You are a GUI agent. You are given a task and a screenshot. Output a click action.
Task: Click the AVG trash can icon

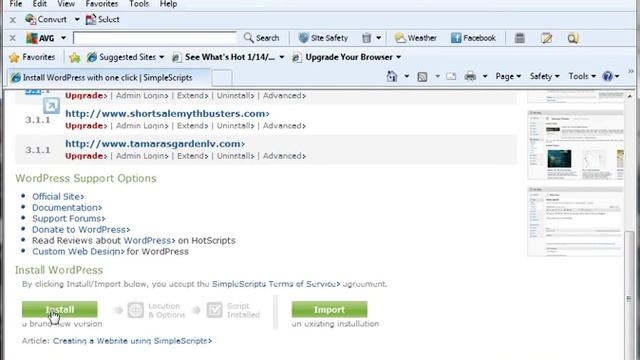coord(367,38)
